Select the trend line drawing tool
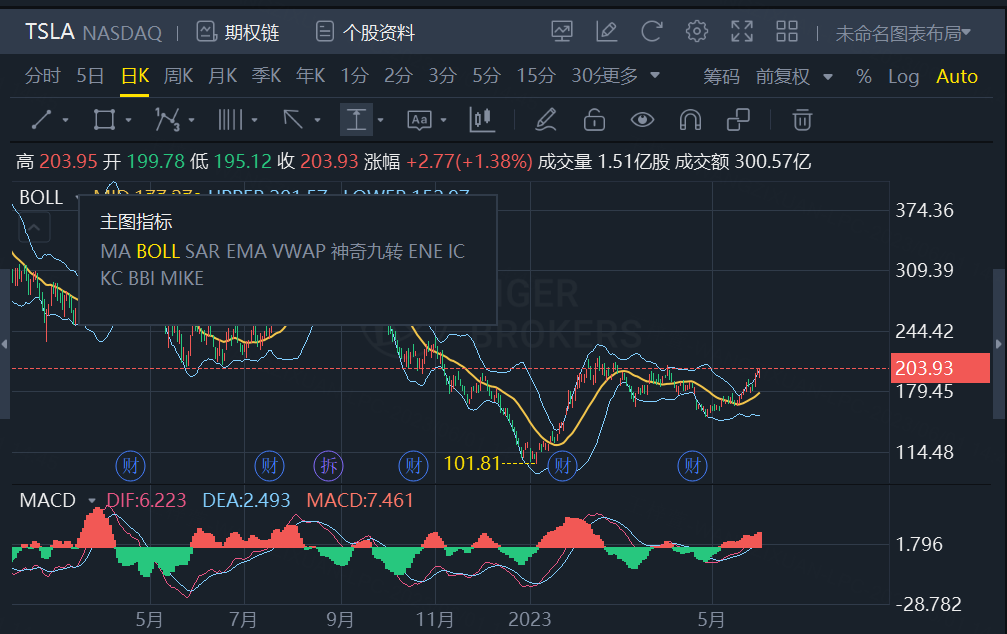The width and height of the screenshot is (1007, 634). [42, 121]
